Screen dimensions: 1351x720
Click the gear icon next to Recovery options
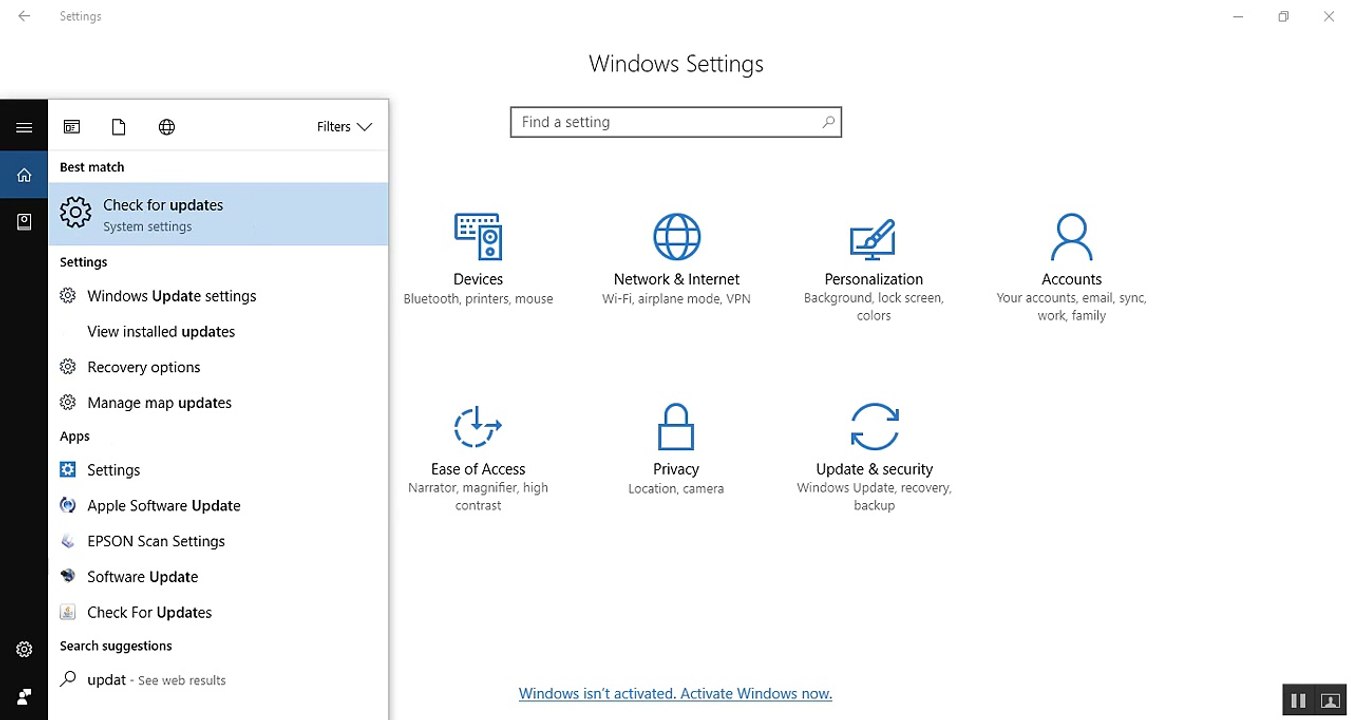[68, 367]
